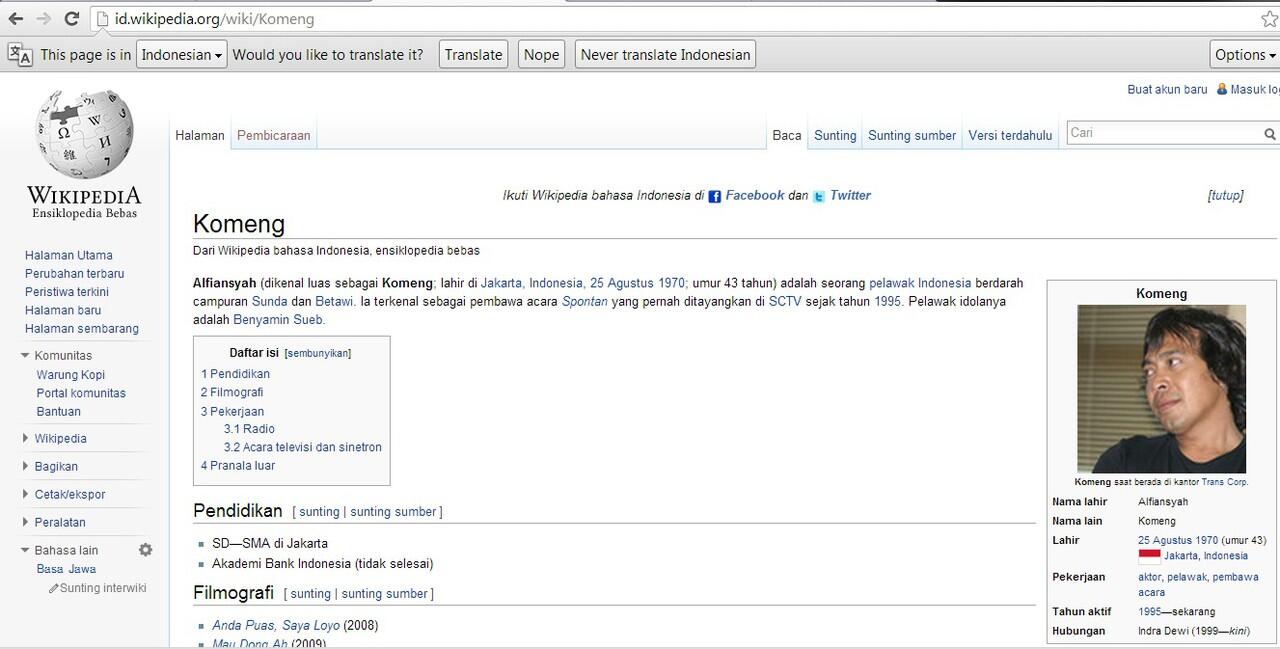Viewport: 1280px width, 649px height.
Task: Close the banner using tutup link
Action: 1225,196
